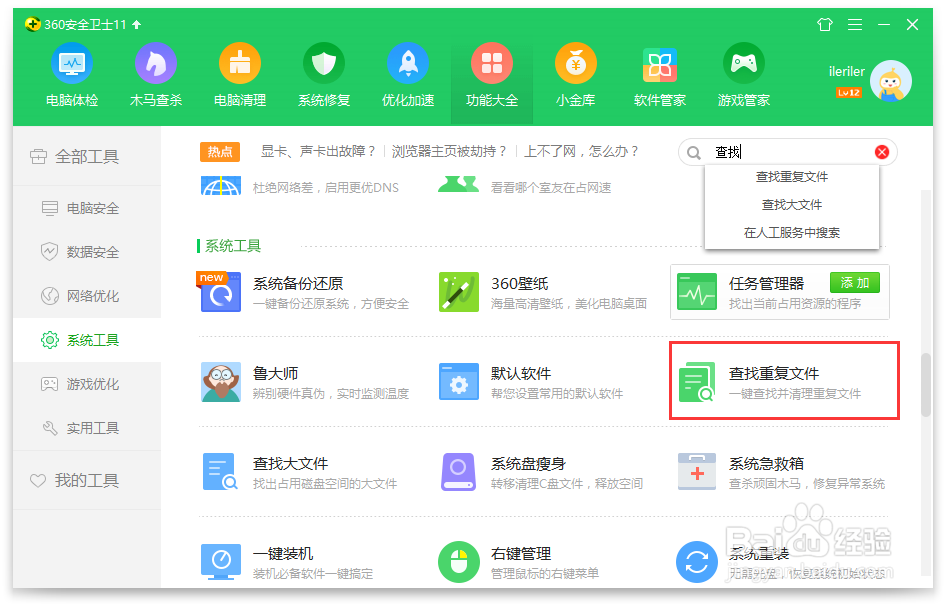The image size is (946, 604).
Task: Launch 系统备份还原 tool icon
Action: 220,291
